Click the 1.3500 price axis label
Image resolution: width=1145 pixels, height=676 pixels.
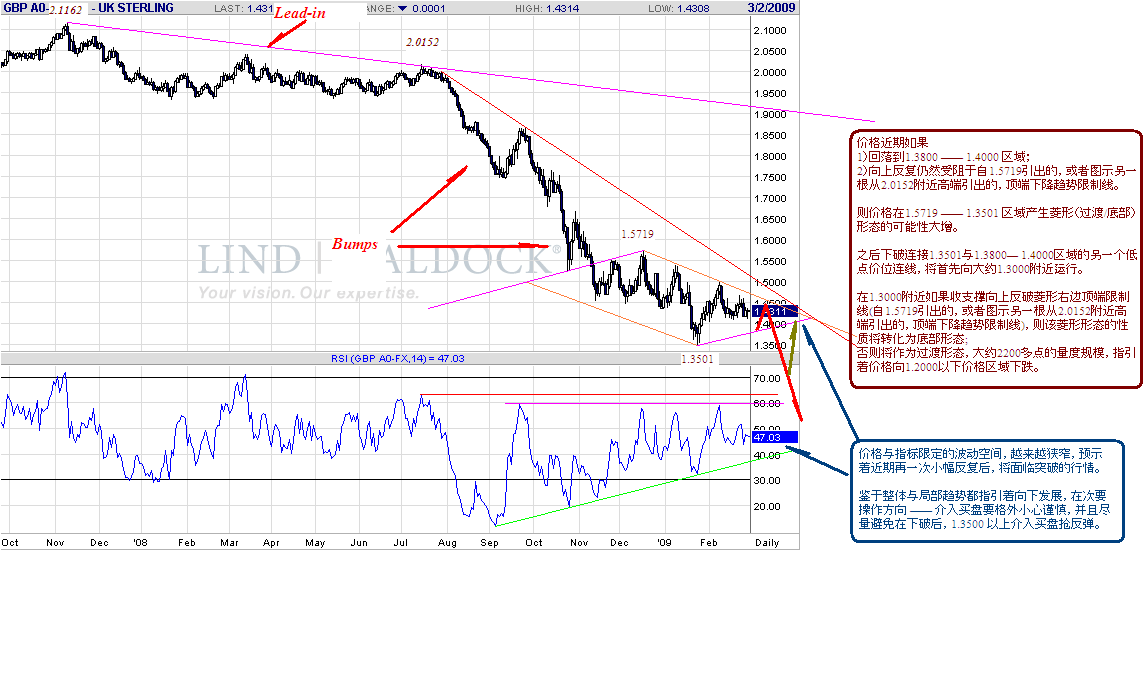(x=770, y=346)
